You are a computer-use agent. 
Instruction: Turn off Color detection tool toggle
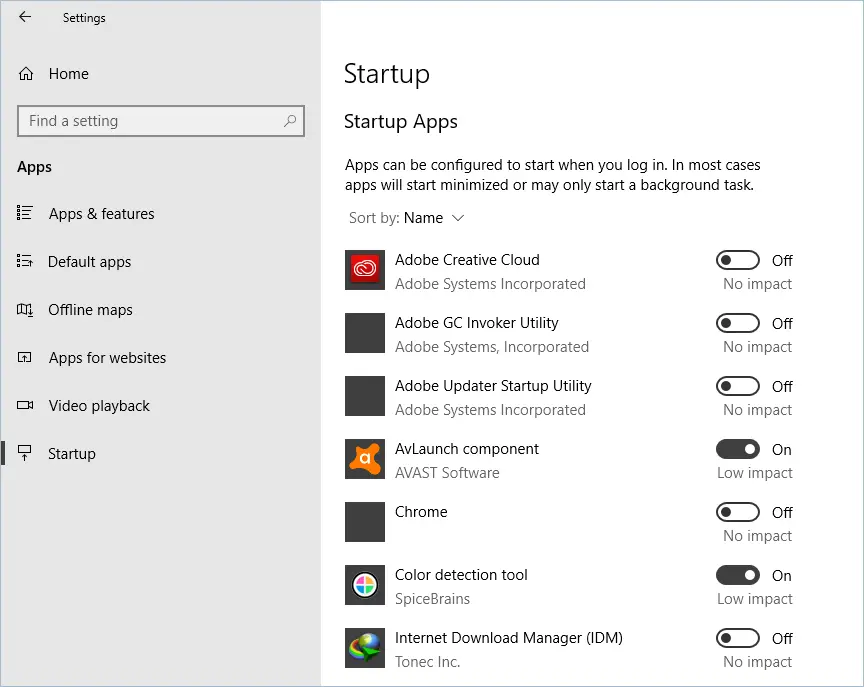point(738,575)
